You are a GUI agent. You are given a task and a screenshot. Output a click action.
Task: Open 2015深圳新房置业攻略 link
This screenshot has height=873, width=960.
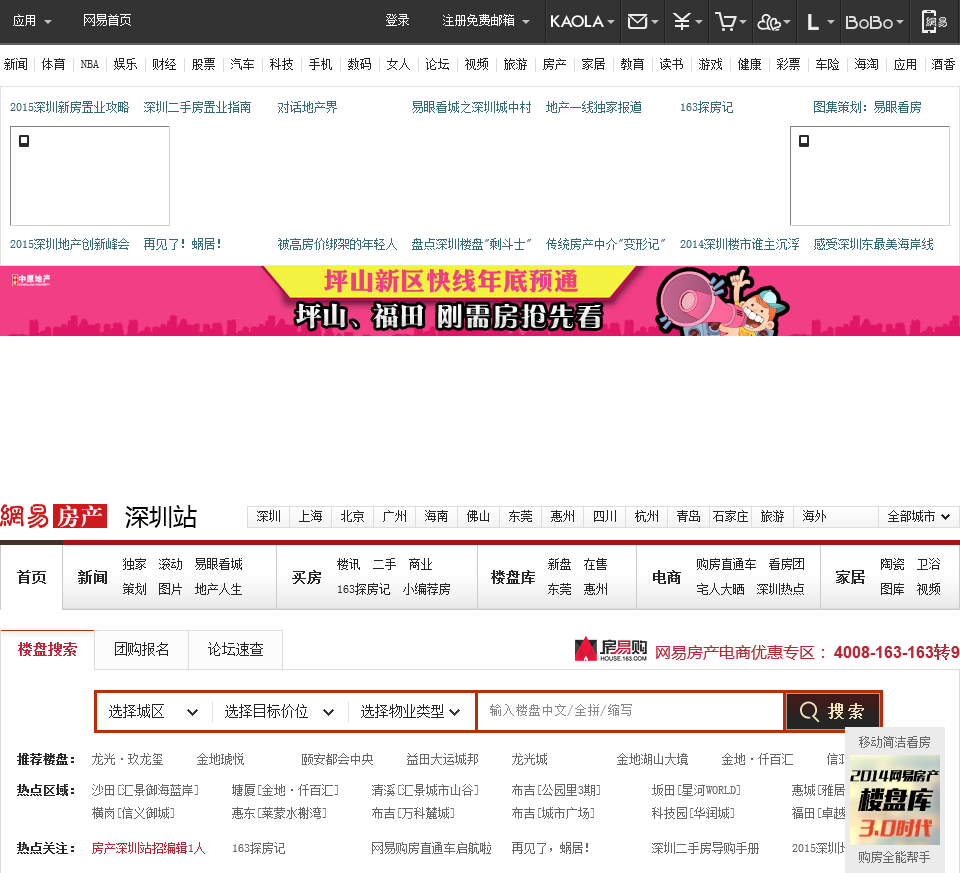pos(69,107)
